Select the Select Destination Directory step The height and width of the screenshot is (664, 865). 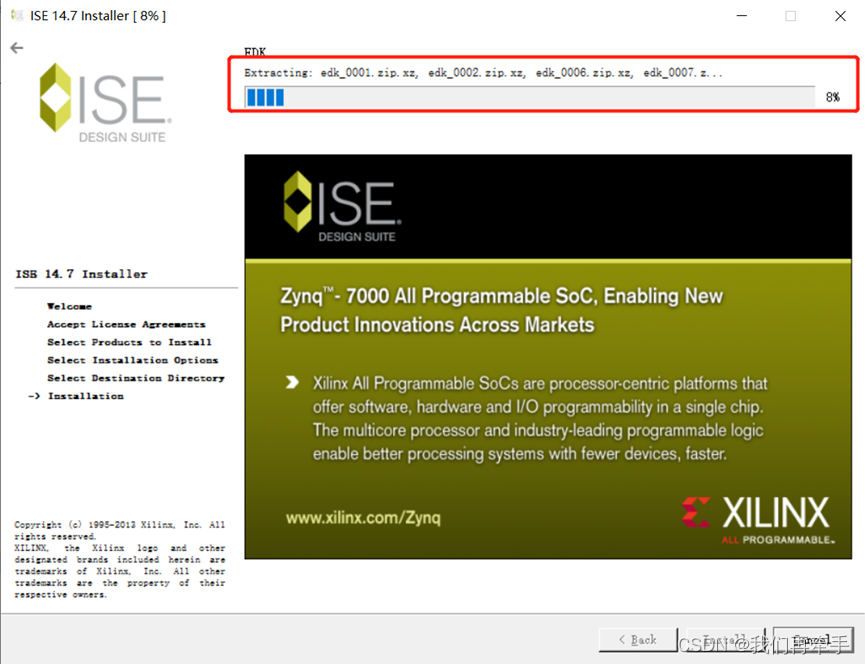tap(136, 378)
